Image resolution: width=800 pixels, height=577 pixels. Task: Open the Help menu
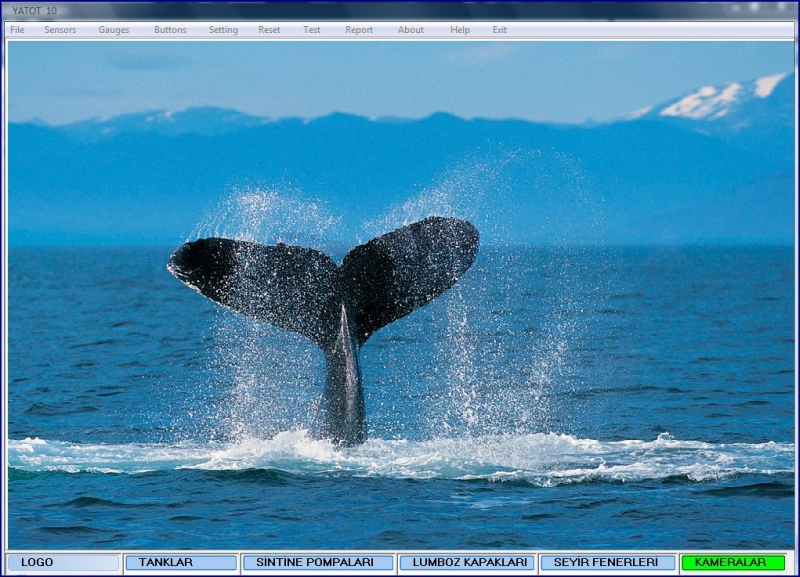(460, 30)
